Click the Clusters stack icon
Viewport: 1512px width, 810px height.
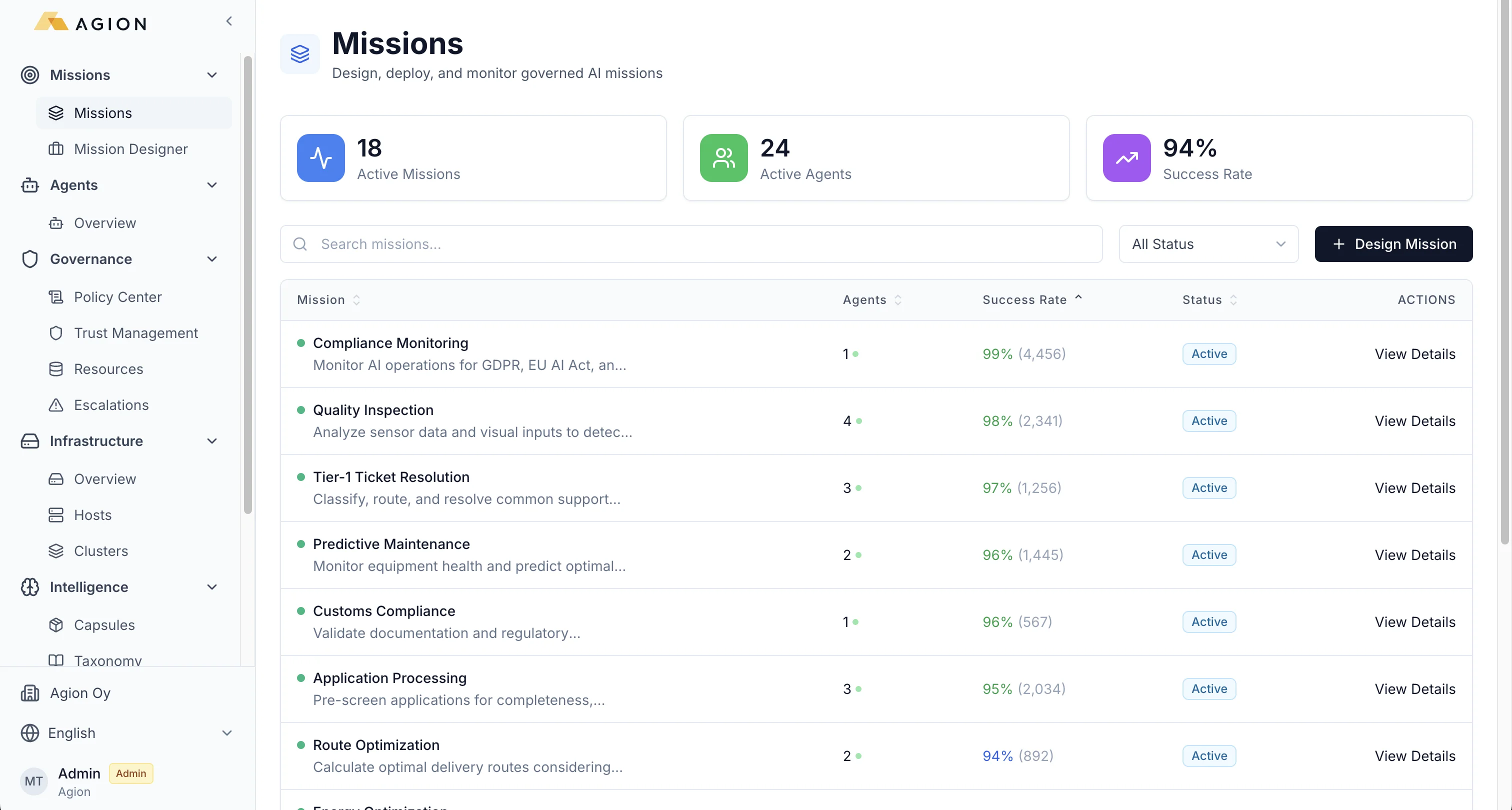pos(56,551)
